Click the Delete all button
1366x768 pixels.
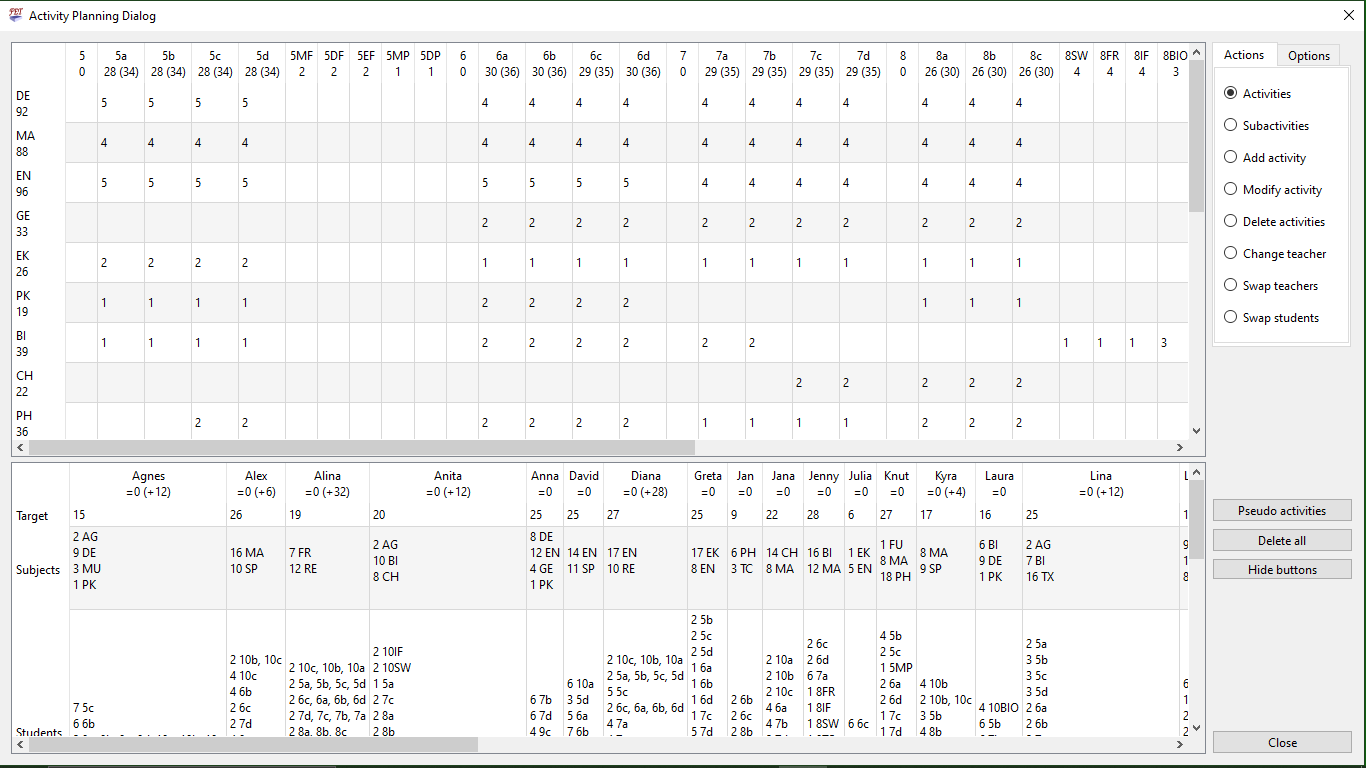(x=1282, y=541)
